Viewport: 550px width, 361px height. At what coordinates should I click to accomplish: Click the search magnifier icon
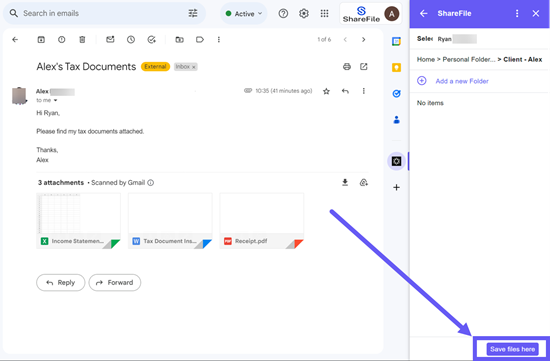point(13,14)
